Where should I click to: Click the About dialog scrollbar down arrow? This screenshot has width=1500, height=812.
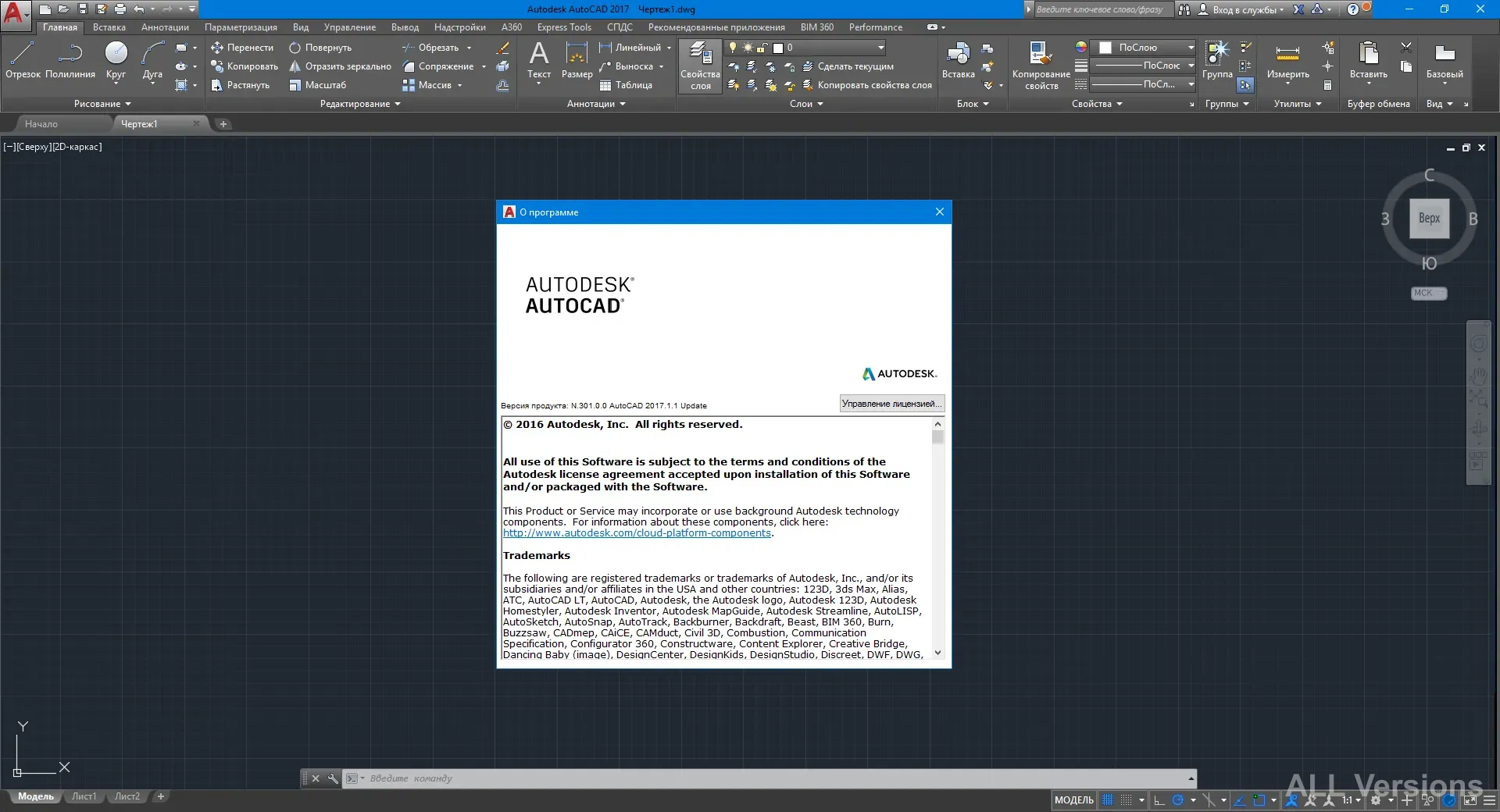[937, 653]
